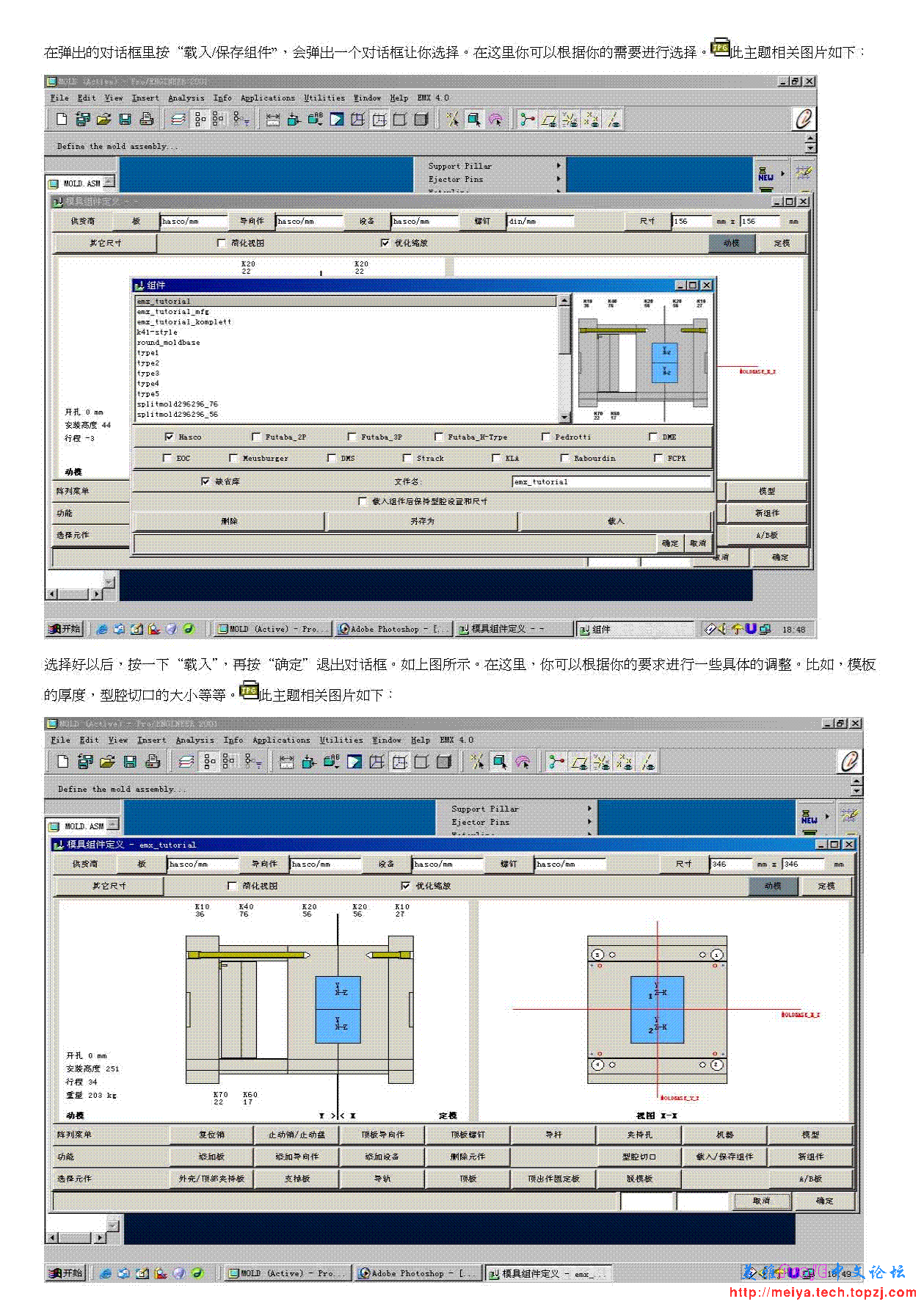
Task: Click component list scroll-down arrow
Action: [564, 417]
